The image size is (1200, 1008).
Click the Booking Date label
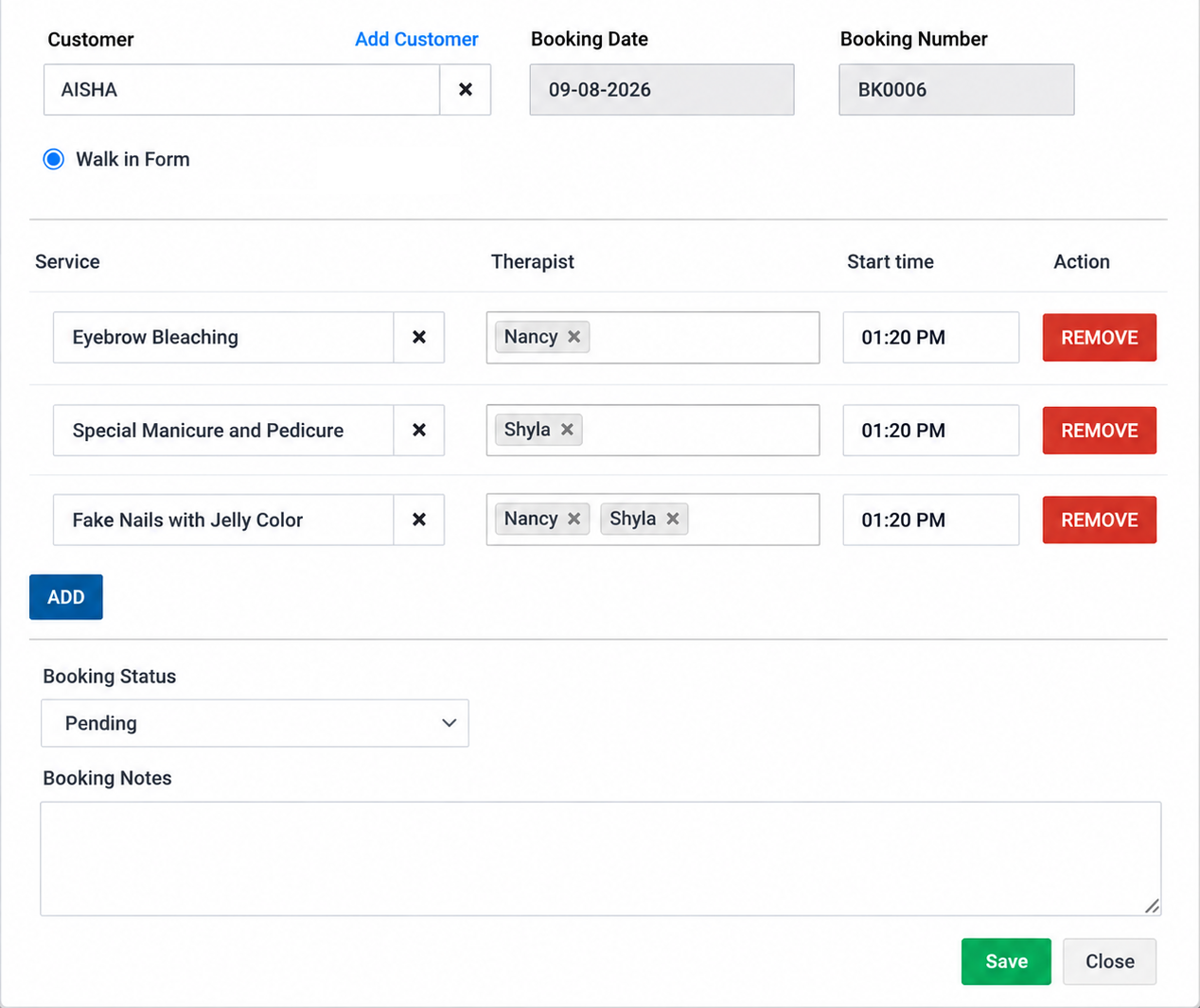point(590,39)
